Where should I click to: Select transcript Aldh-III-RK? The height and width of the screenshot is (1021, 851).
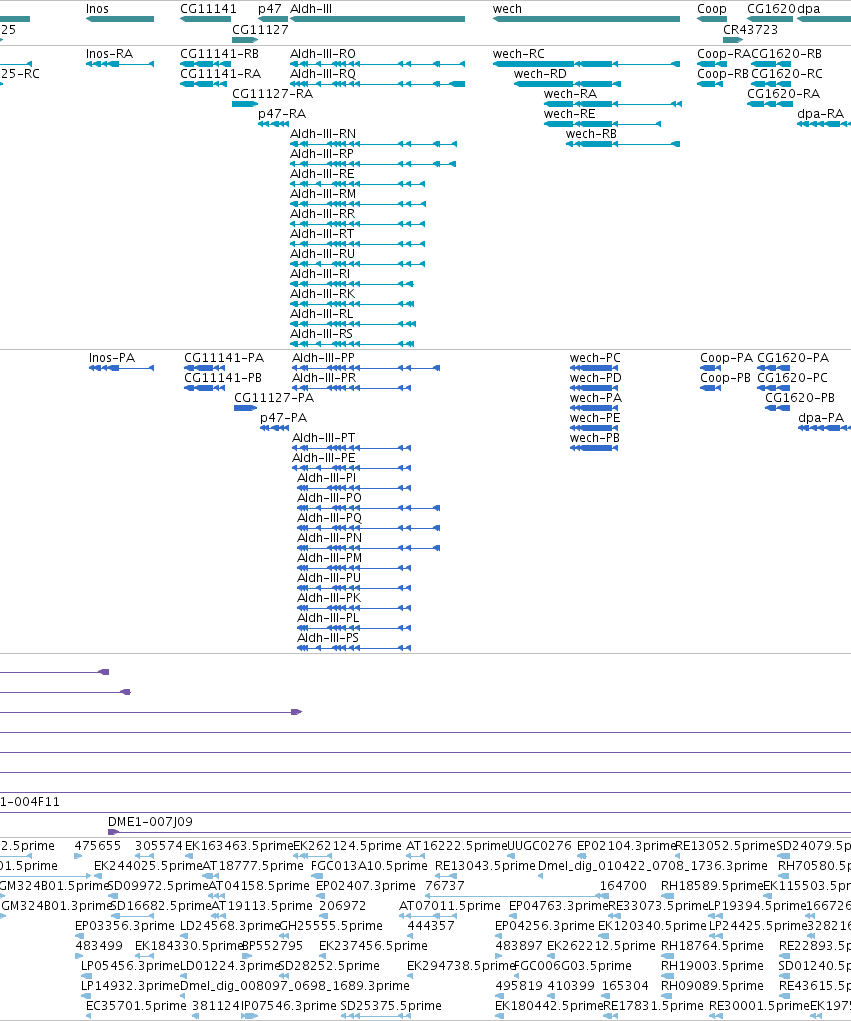pos(352,304)
